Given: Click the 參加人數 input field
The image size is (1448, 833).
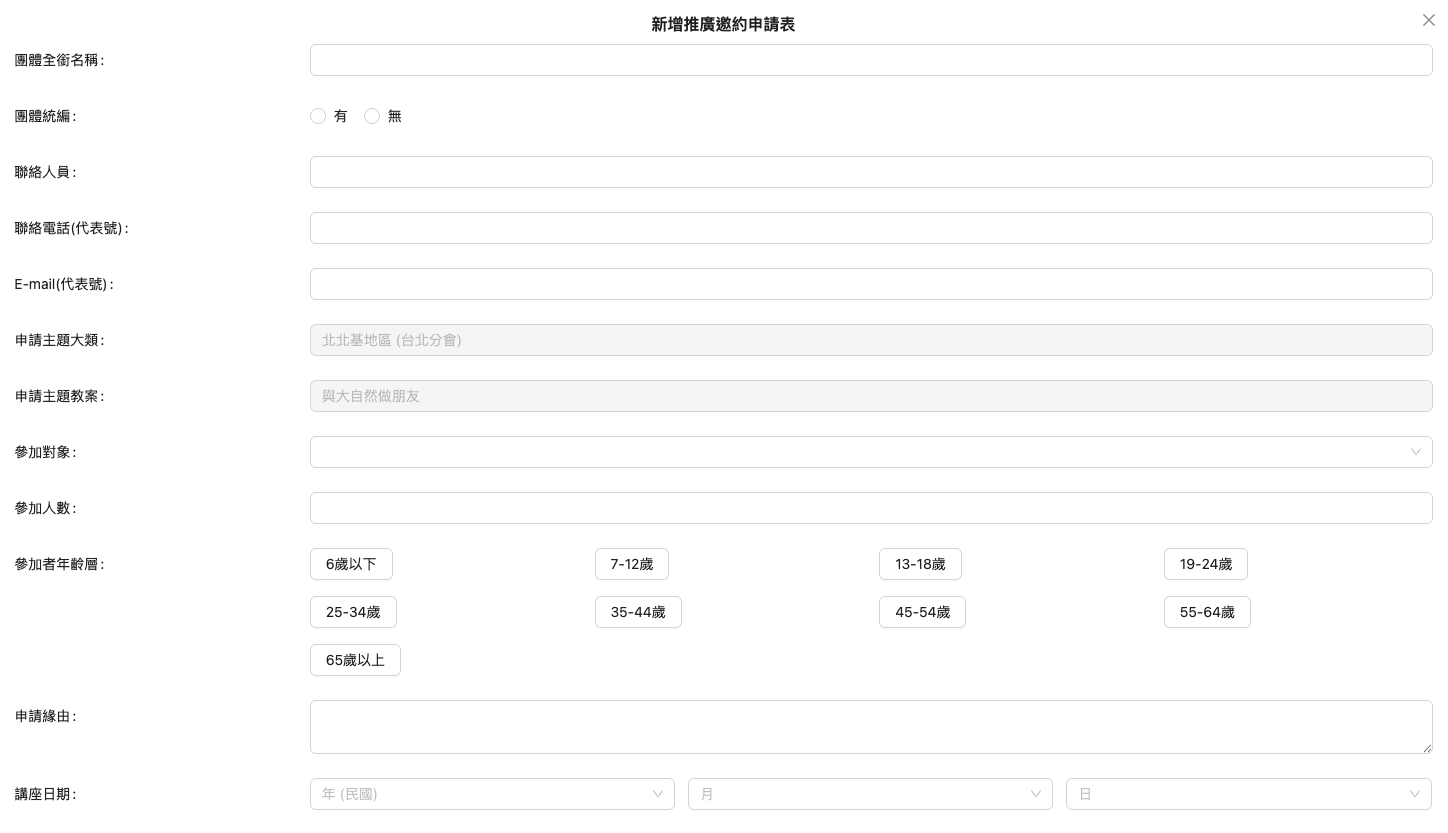Looking at the screenshot, I should (870, 508).
